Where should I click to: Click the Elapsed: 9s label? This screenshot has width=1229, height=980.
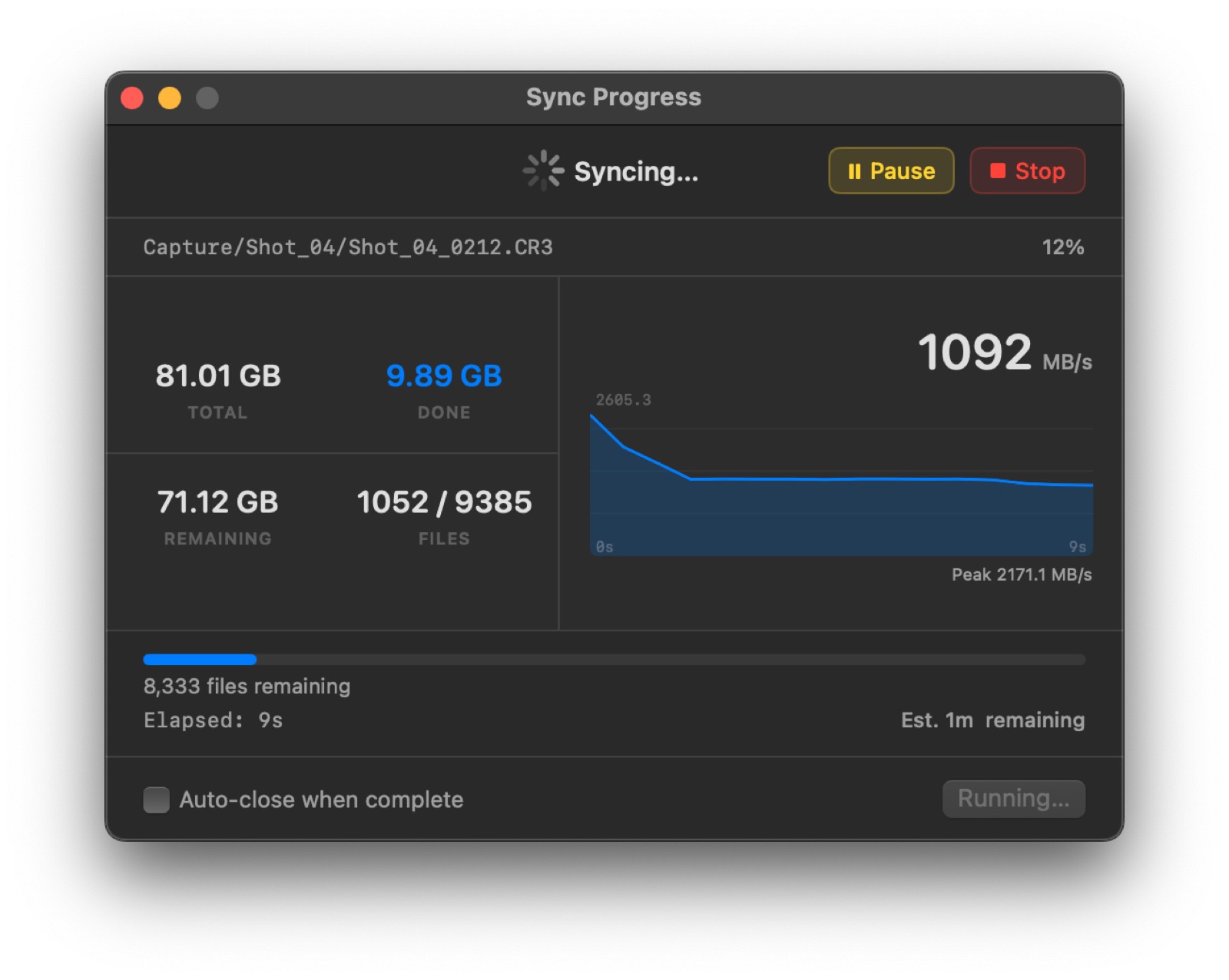[x=213, y=720]
